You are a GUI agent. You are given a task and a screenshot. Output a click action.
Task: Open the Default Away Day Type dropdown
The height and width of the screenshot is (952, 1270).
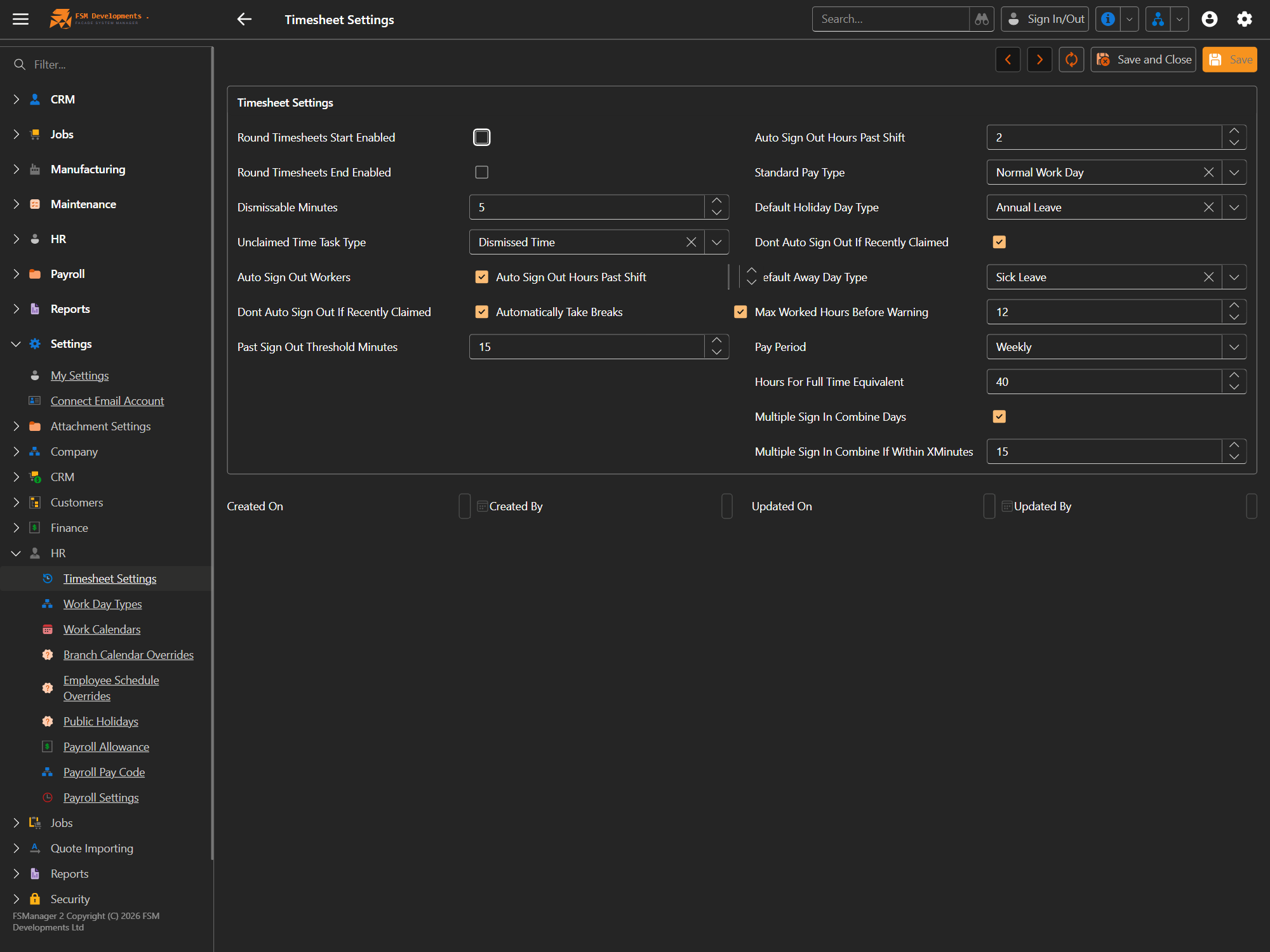(1234, 277)
